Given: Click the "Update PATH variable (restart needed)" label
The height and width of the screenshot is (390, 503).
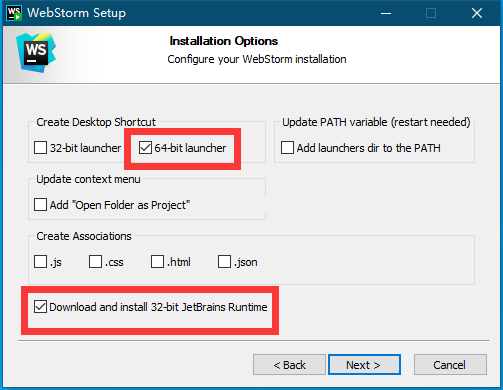Looking at the screenshot, I should point(376,122).
